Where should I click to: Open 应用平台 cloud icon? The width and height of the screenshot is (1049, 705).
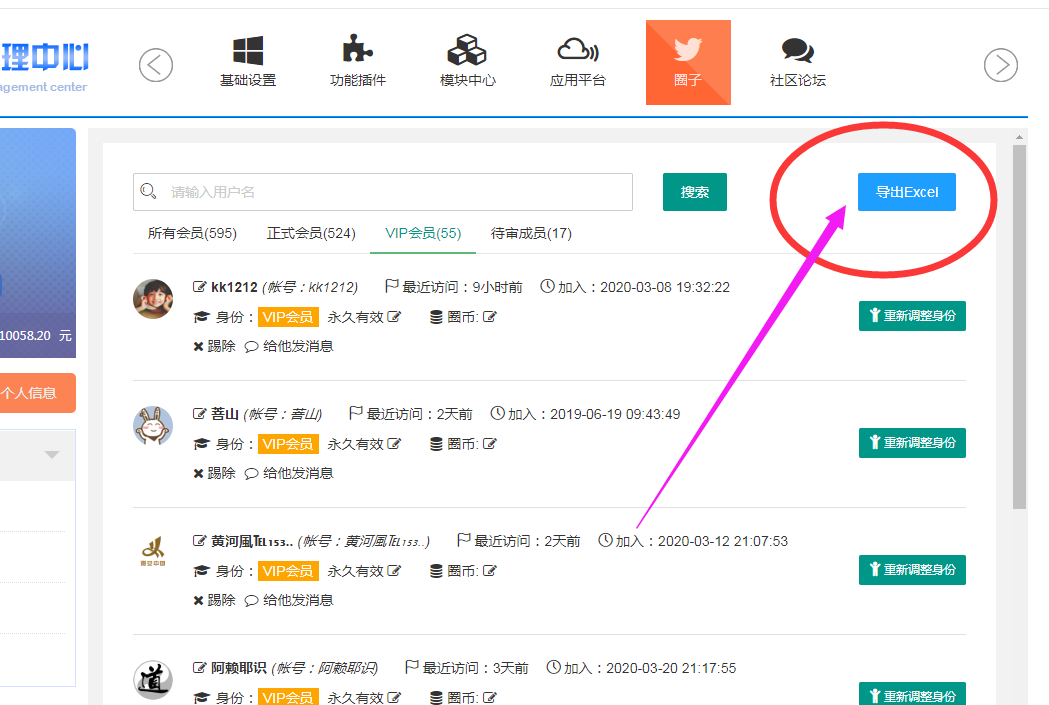tap(577, 50)
